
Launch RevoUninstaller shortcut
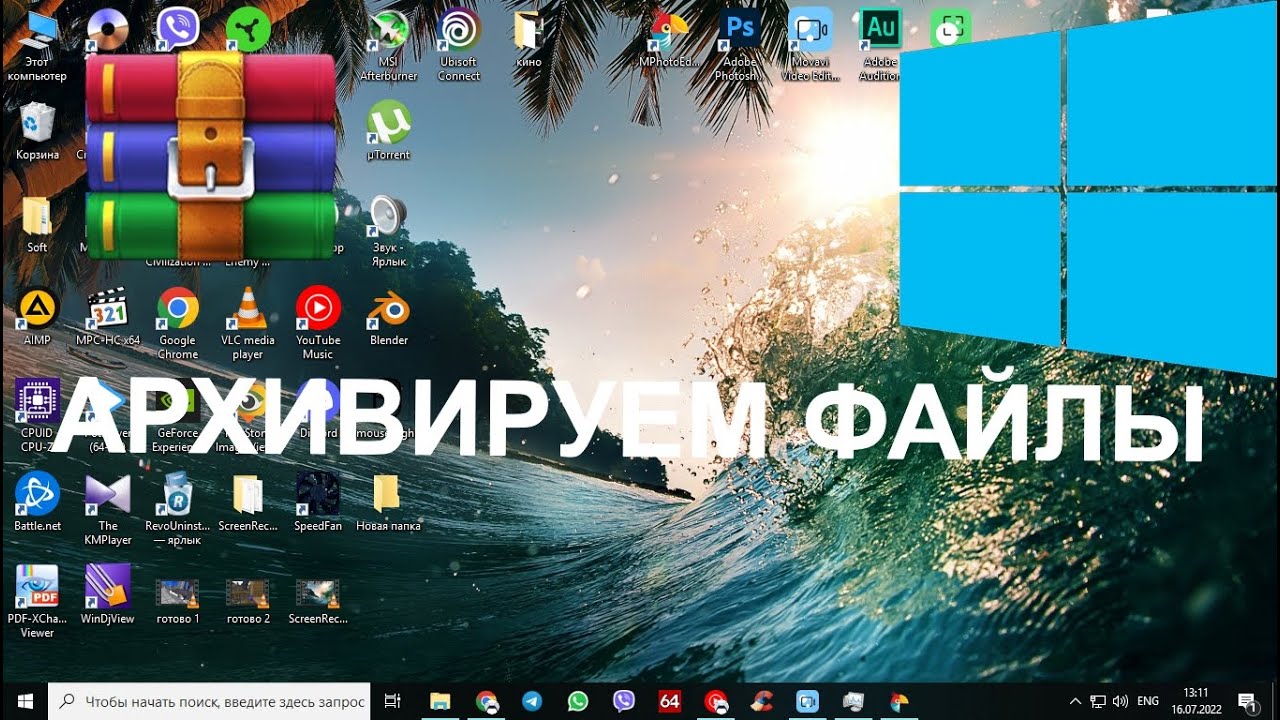click(x=178, y=509)
